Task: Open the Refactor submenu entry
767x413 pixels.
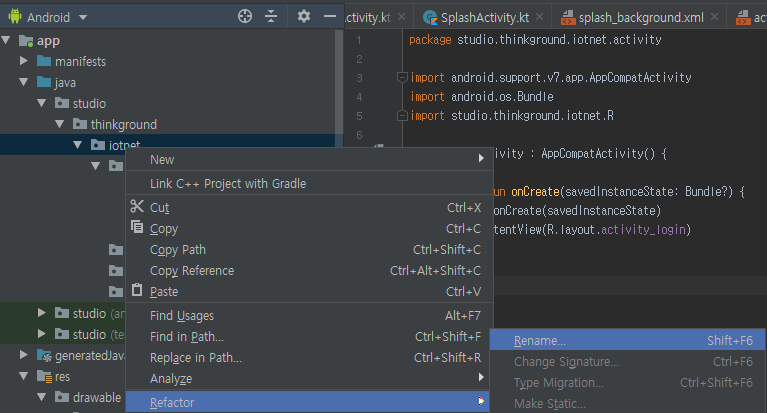Action: [x=309, y=402]
